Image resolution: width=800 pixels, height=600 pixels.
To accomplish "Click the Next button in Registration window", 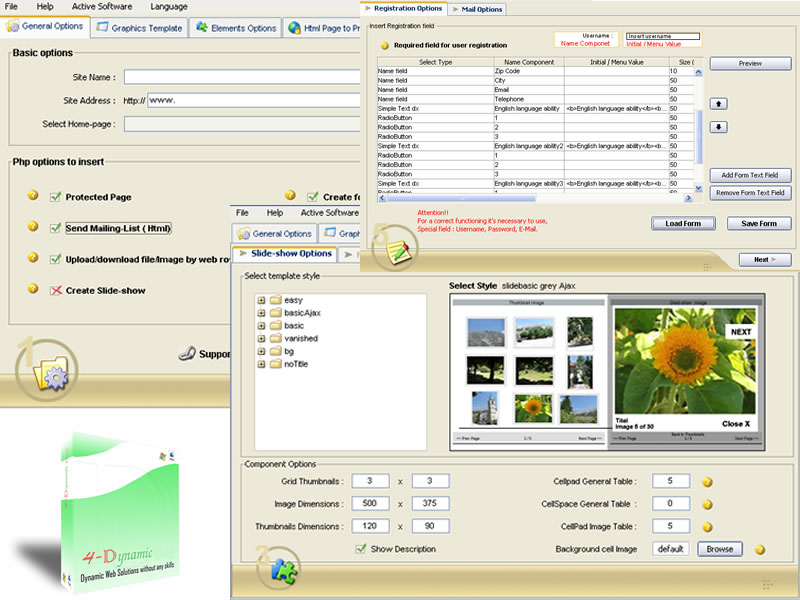I will (765, 260).
